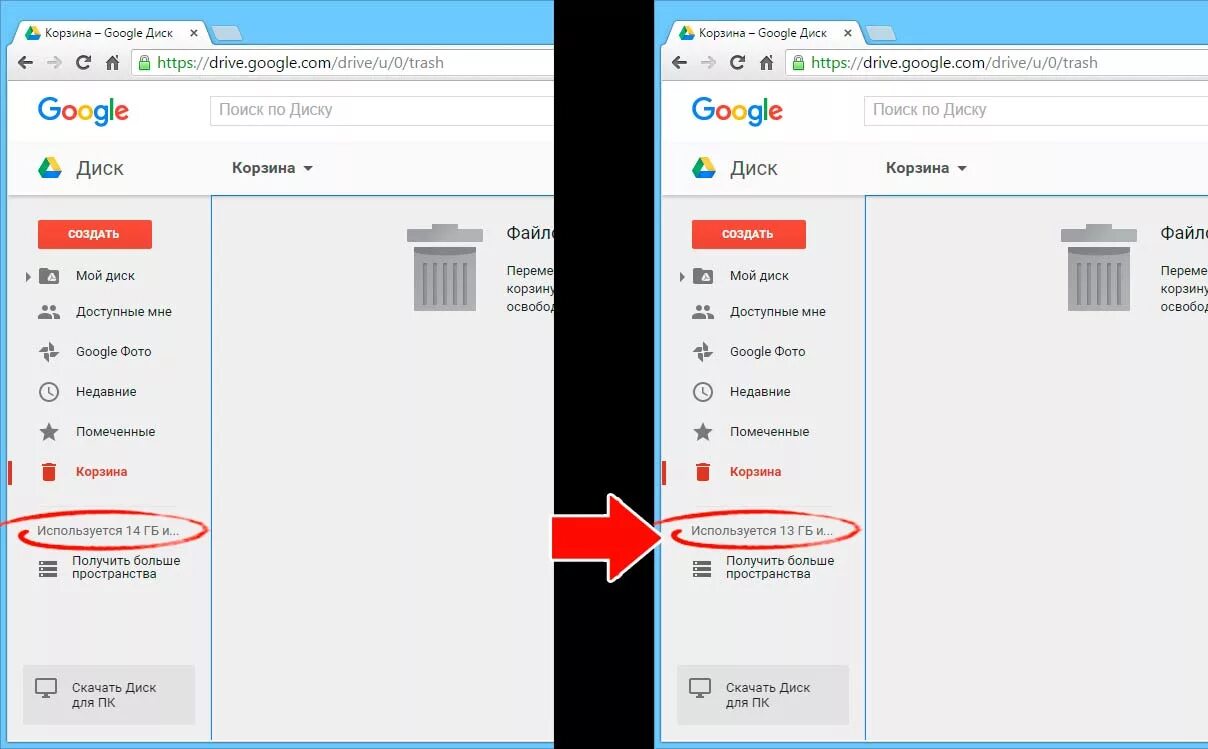The height and width of the screenshot is (749, 1208).
Task: Click Drive triangle logo in left window
Action: click(x=50, y=168)
